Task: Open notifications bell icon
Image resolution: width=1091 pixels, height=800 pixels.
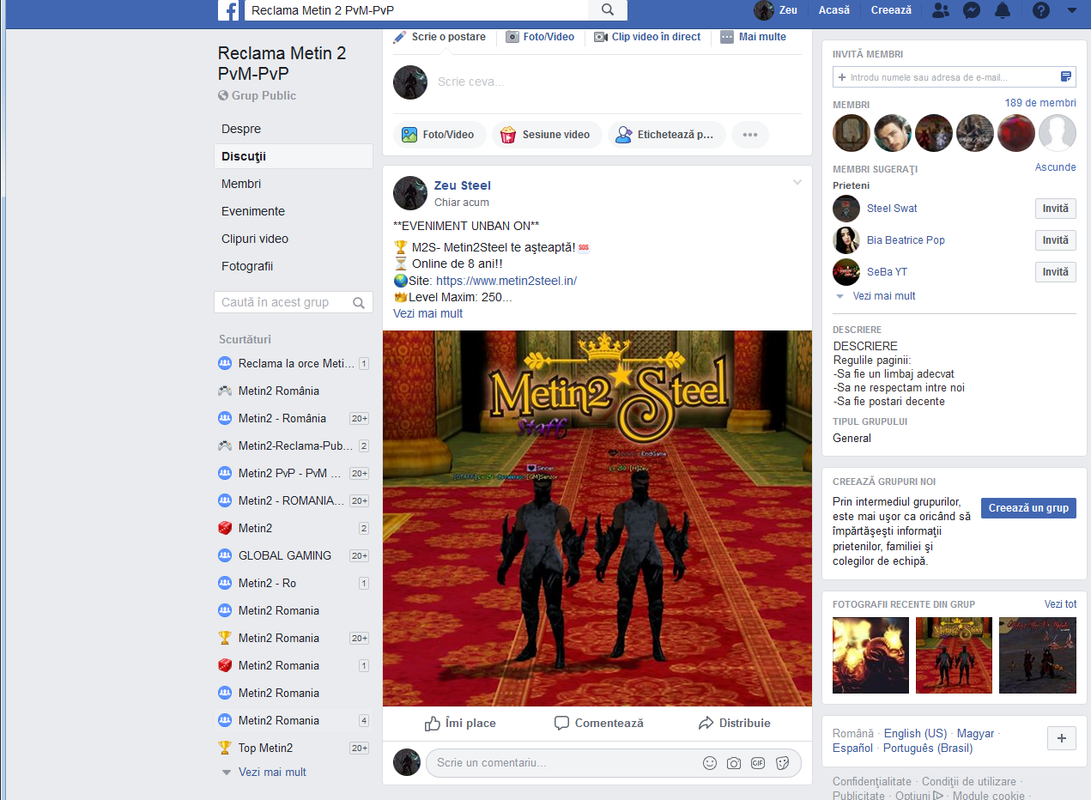Action: [1003, 10]
